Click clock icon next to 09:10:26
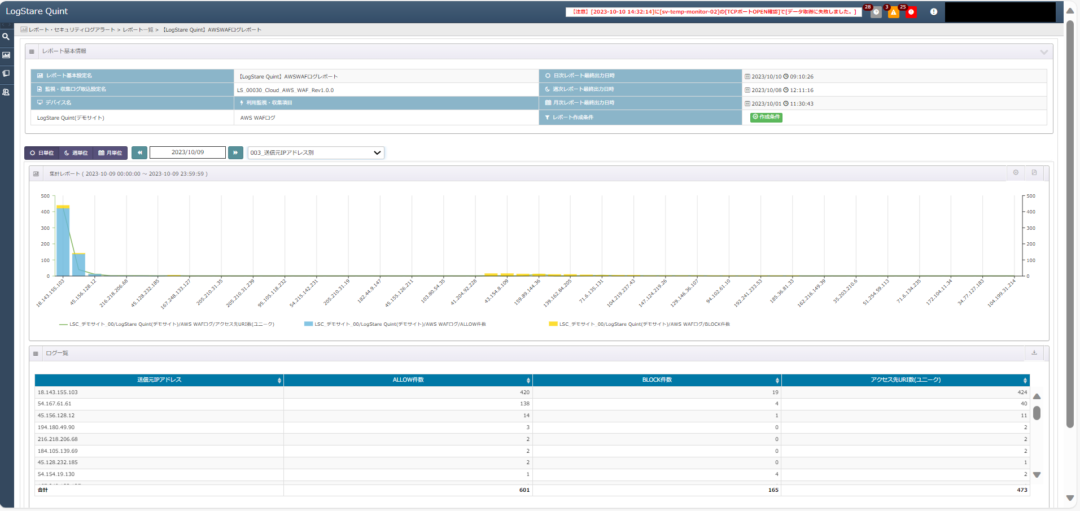This screenshot has height=511, width=1080. (785, 76)
